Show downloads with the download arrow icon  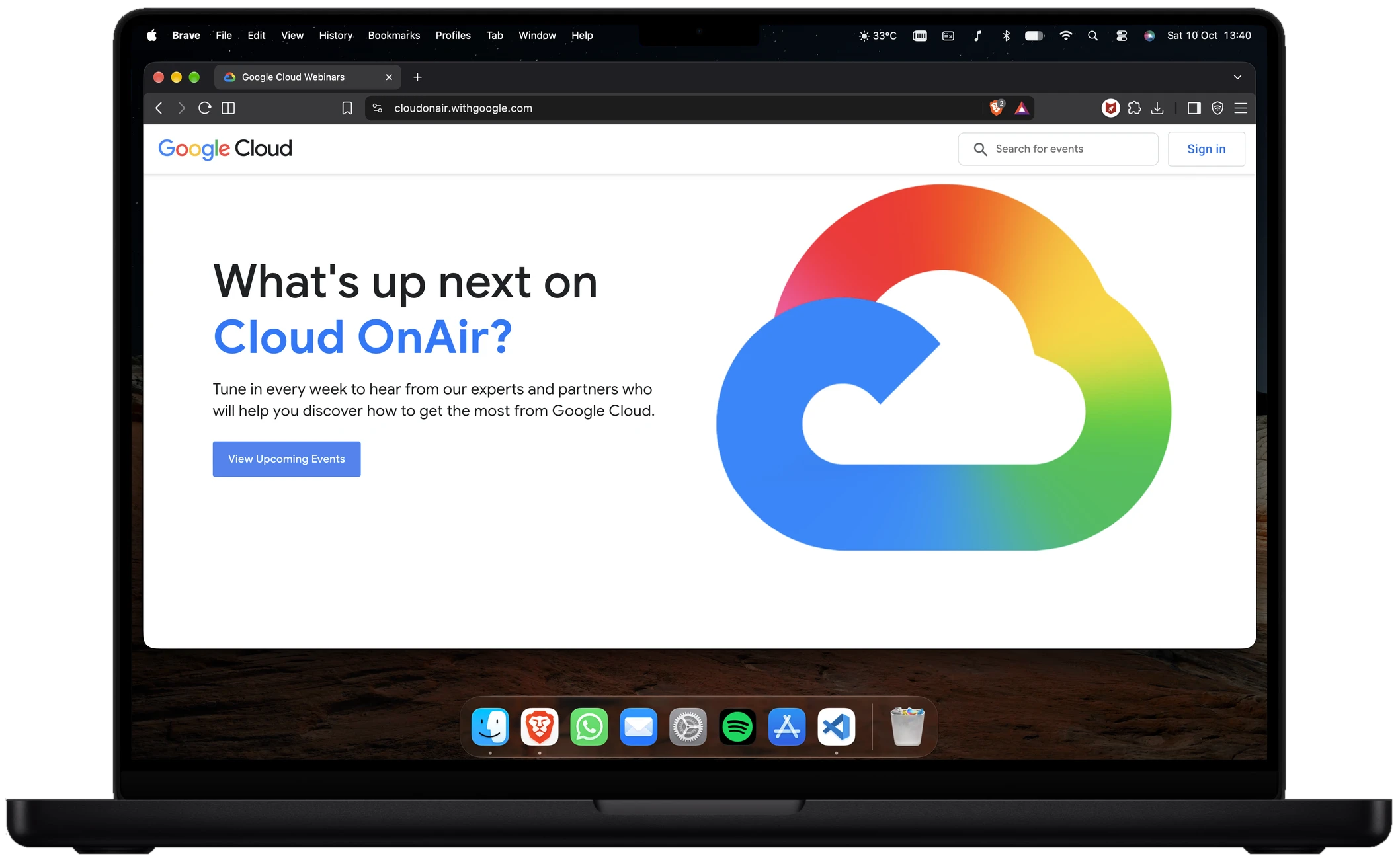(x=1157, y=108)
